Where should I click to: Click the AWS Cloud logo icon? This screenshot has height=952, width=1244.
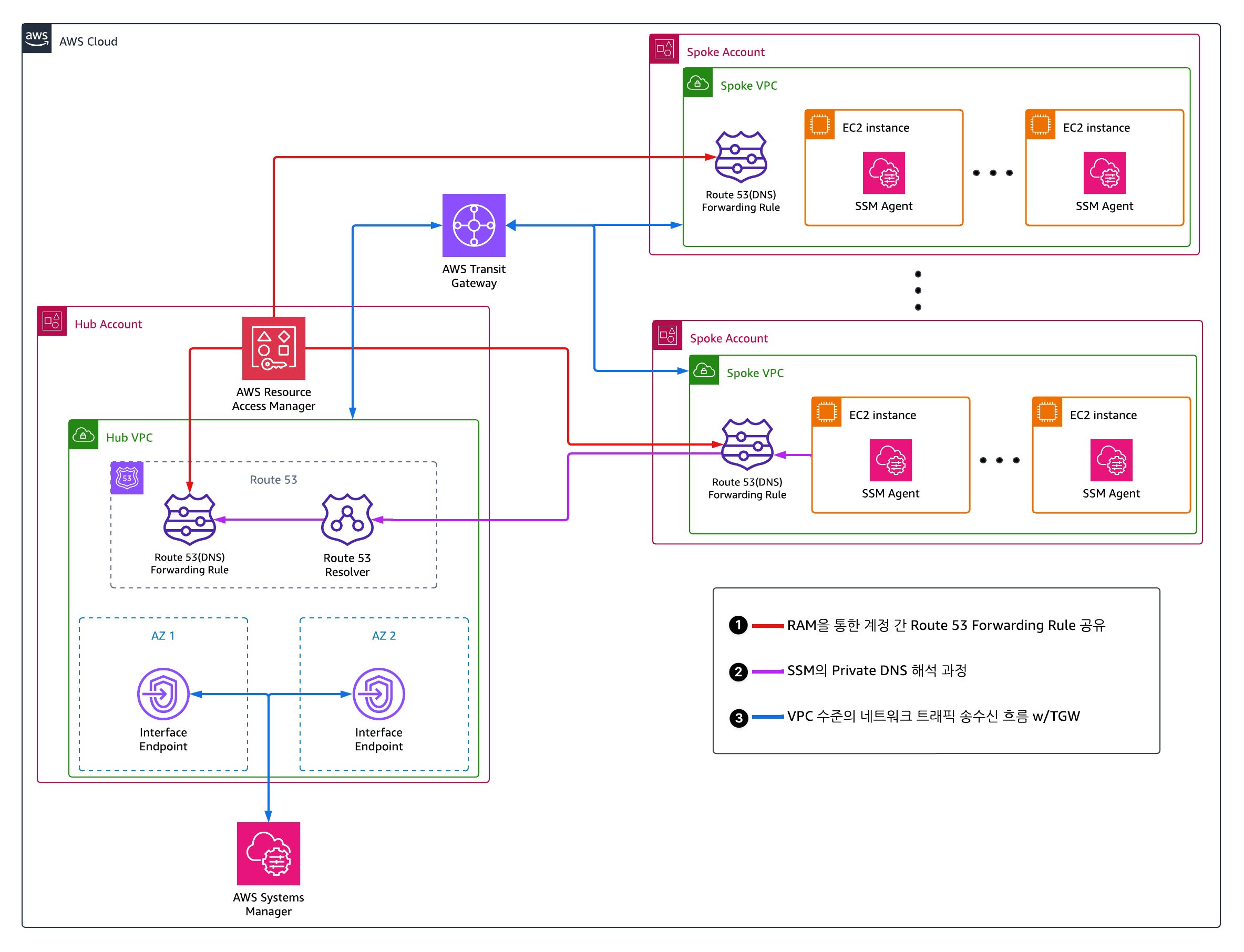37,38
